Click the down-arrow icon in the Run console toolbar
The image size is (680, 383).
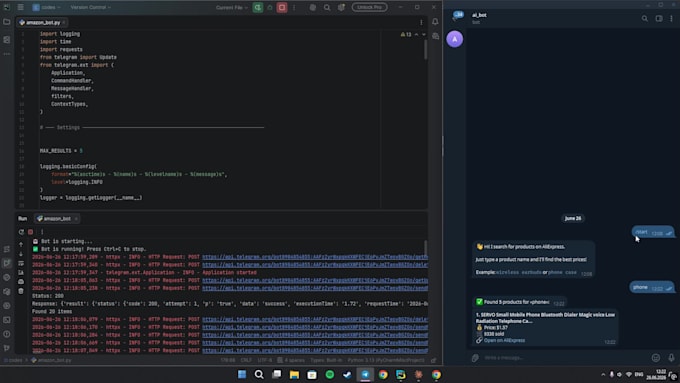point(21,254)
